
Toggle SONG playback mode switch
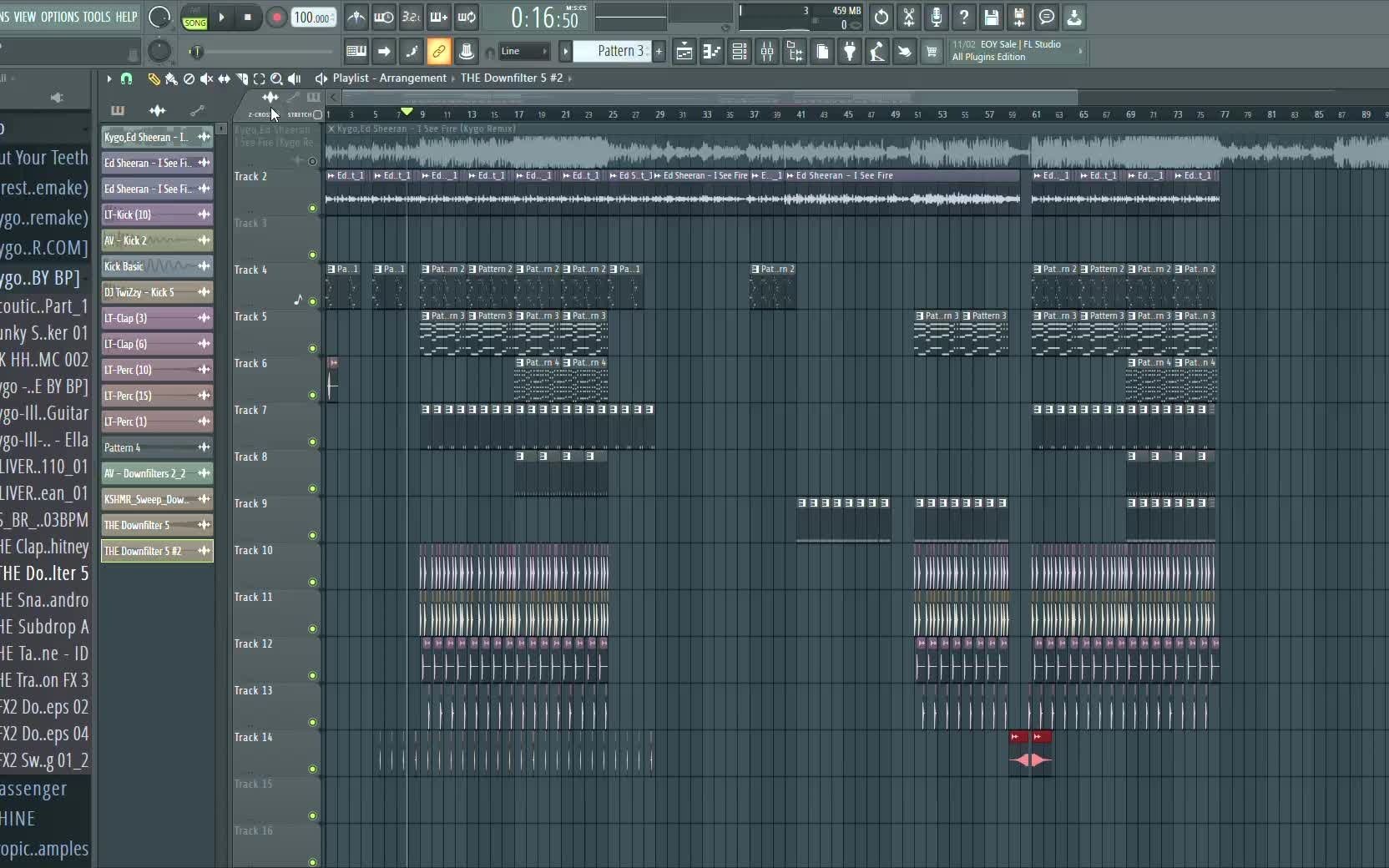(x=194, y=22)
